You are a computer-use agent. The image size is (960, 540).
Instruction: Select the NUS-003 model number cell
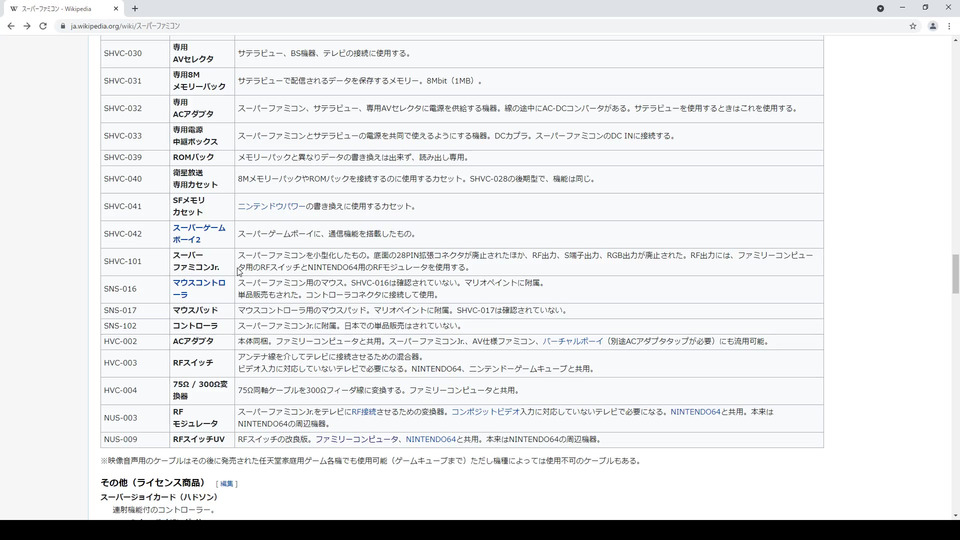tap(135, 418)
